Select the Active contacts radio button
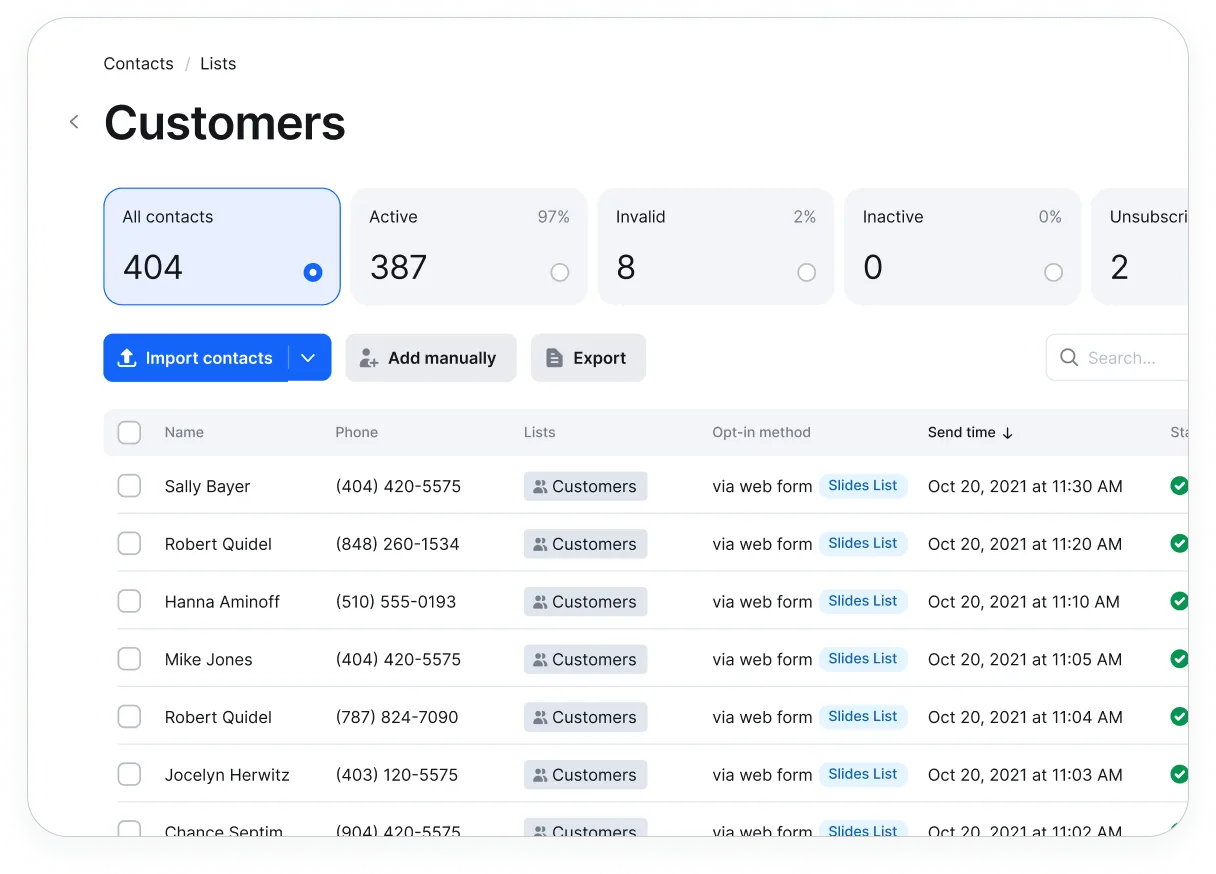The width and height of the screenshot is (1216, 874). click(560, 272)
